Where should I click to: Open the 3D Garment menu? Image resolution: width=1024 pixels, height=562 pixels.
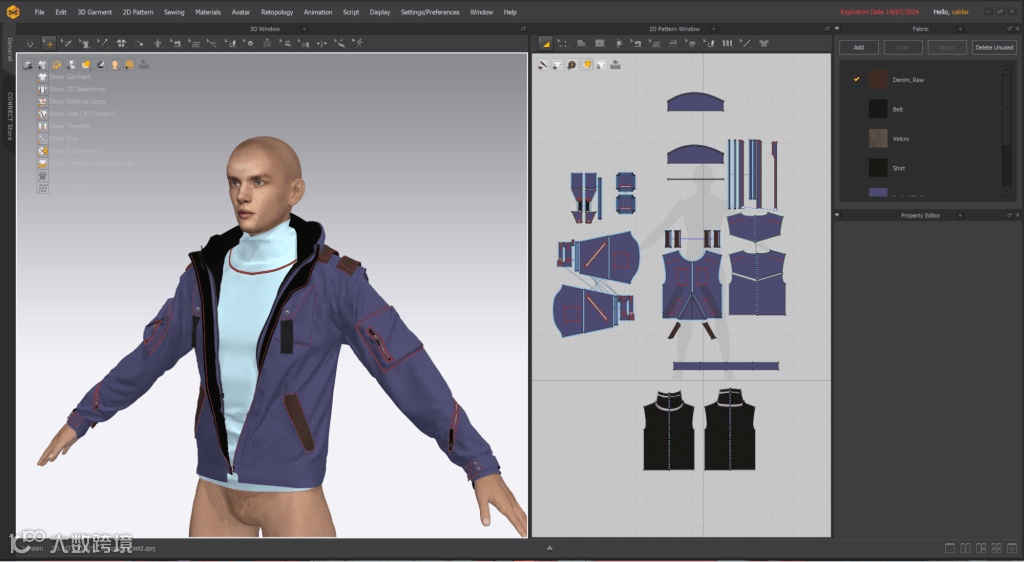95,12
